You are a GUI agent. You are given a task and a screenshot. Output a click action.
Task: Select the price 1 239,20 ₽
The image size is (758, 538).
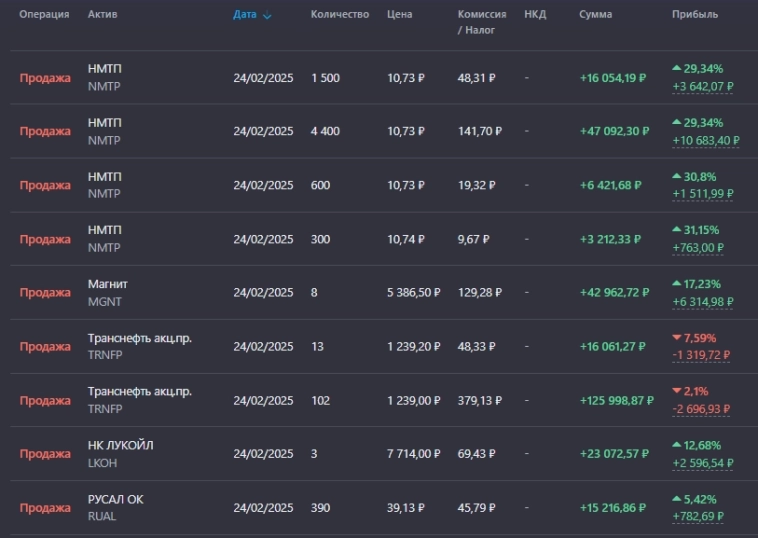[x=413, y=347]
